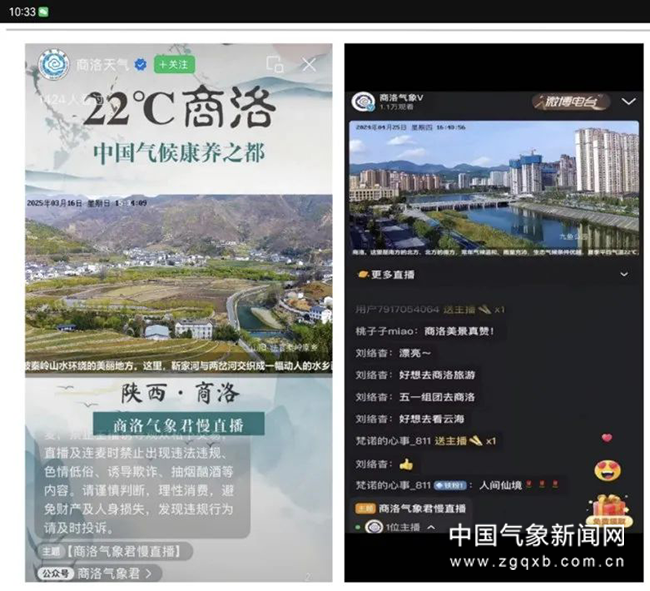Open the minimize-window icon on left stream
Image resolution: width=650 pixels, height=591 pixels.
(x=275, y=64)
